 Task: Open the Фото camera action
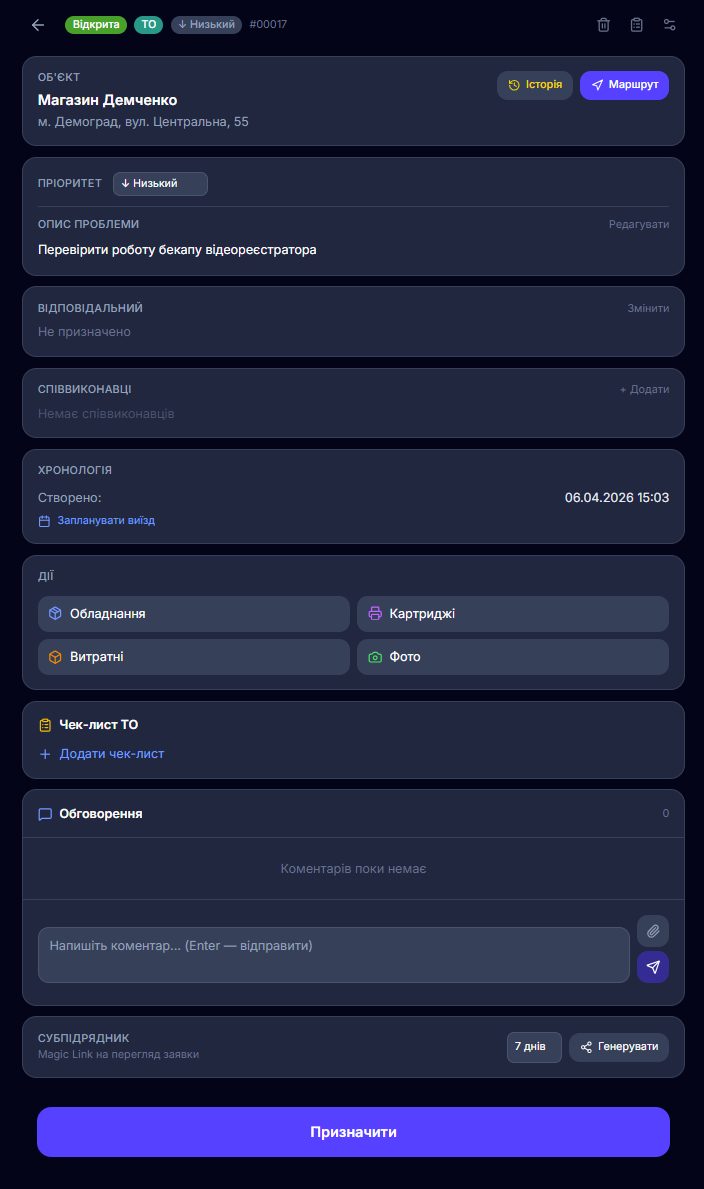pos(513,657)
